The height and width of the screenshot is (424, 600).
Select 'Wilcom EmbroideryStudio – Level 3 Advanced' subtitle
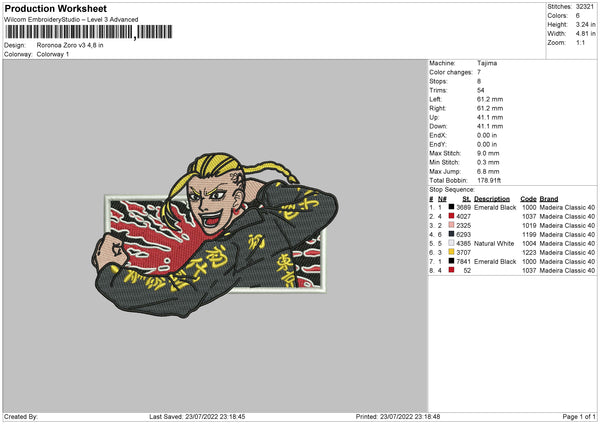click(x=71, y=20)
